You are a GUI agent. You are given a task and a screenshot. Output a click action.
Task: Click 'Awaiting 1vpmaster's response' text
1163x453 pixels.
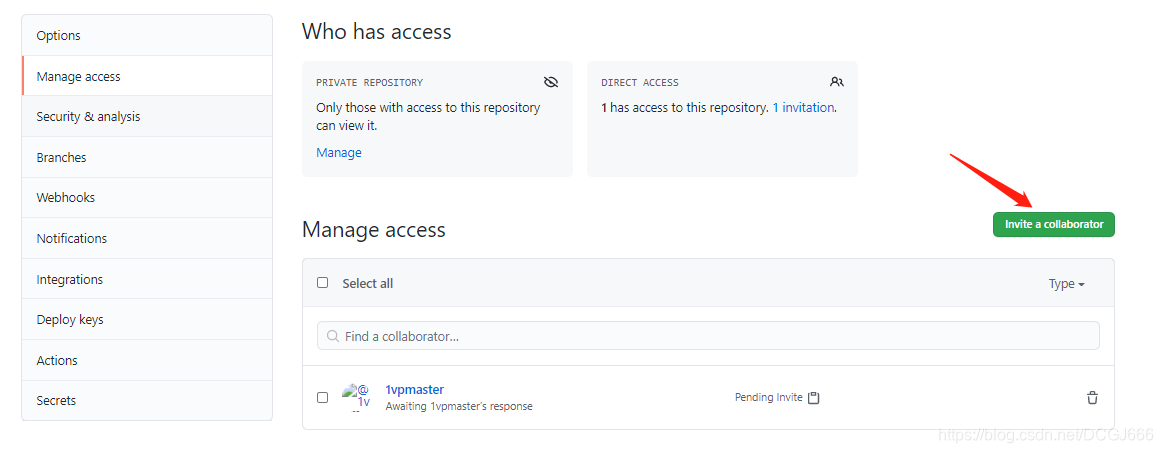click(x=459, y=406)
